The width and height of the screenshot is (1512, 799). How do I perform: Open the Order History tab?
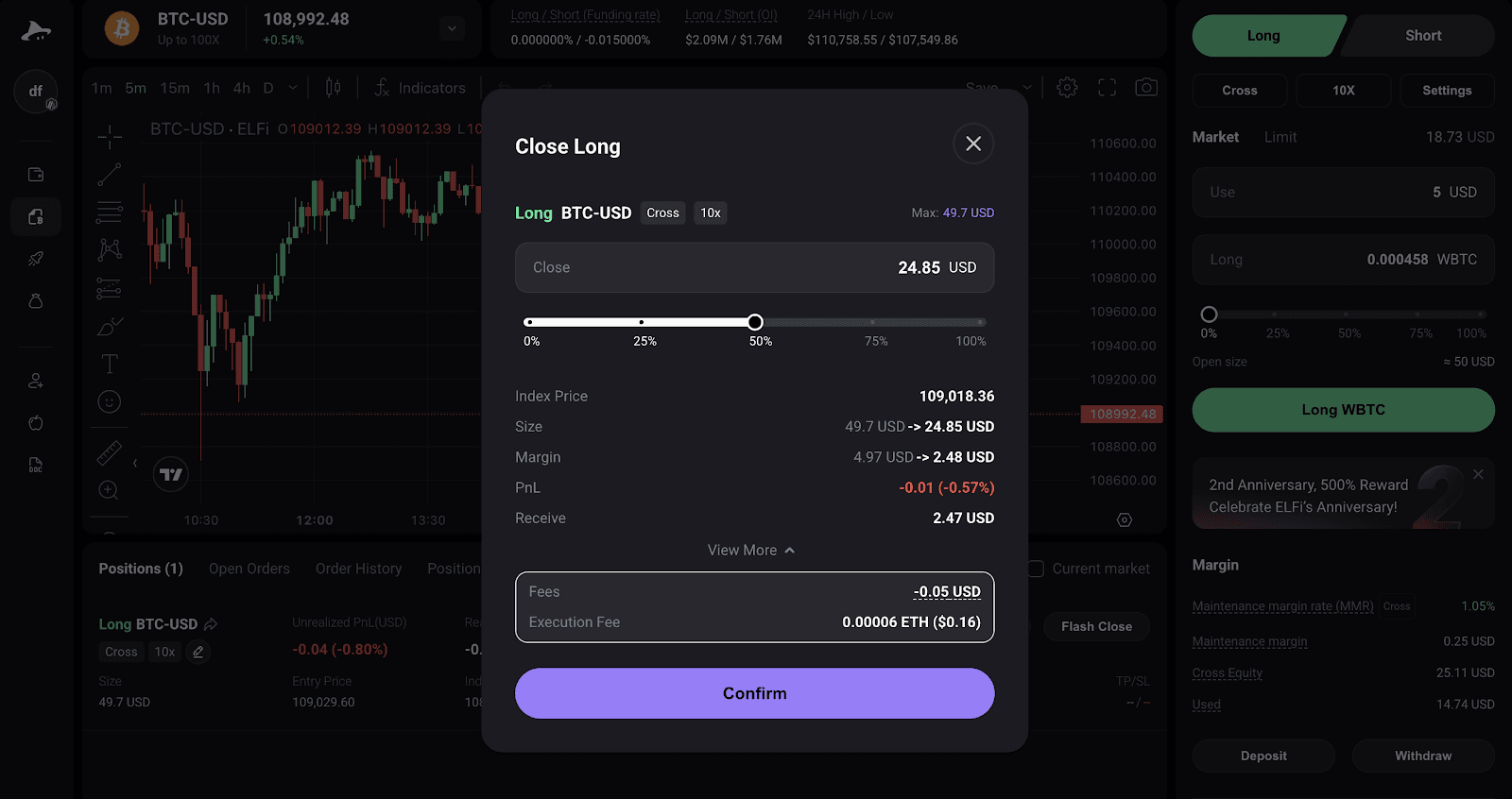358,569
